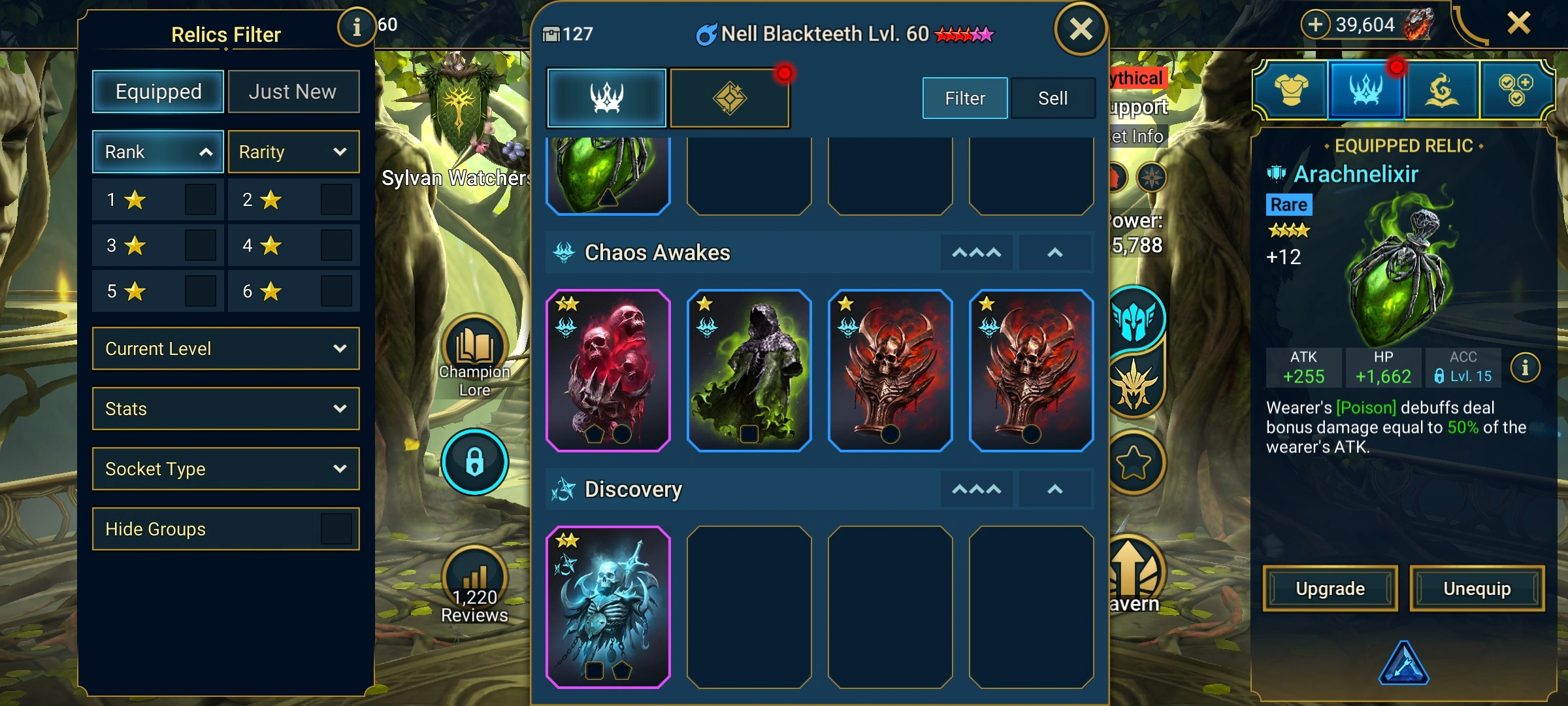Tap the blue ascension triangle icon
The image size is (1568, 706).
pos(1403,664)
